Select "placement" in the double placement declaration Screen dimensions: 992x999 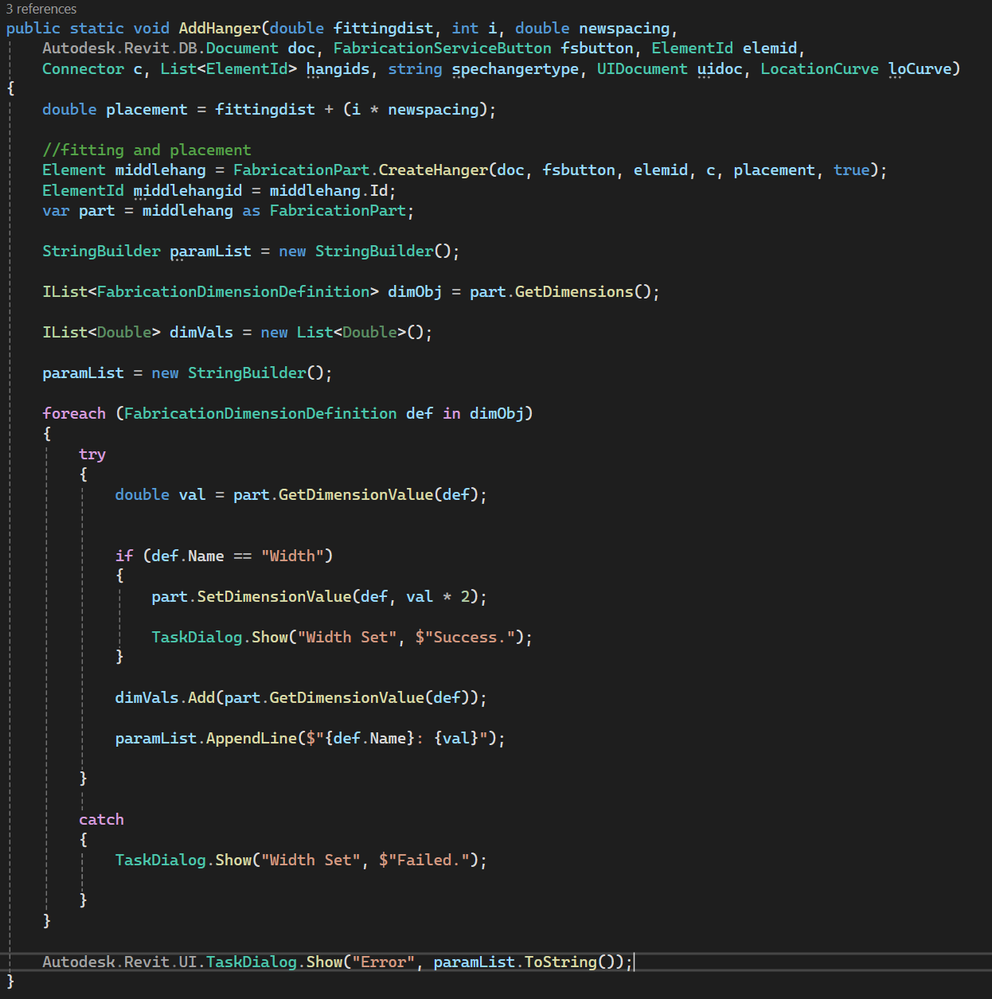coord(147,110)
